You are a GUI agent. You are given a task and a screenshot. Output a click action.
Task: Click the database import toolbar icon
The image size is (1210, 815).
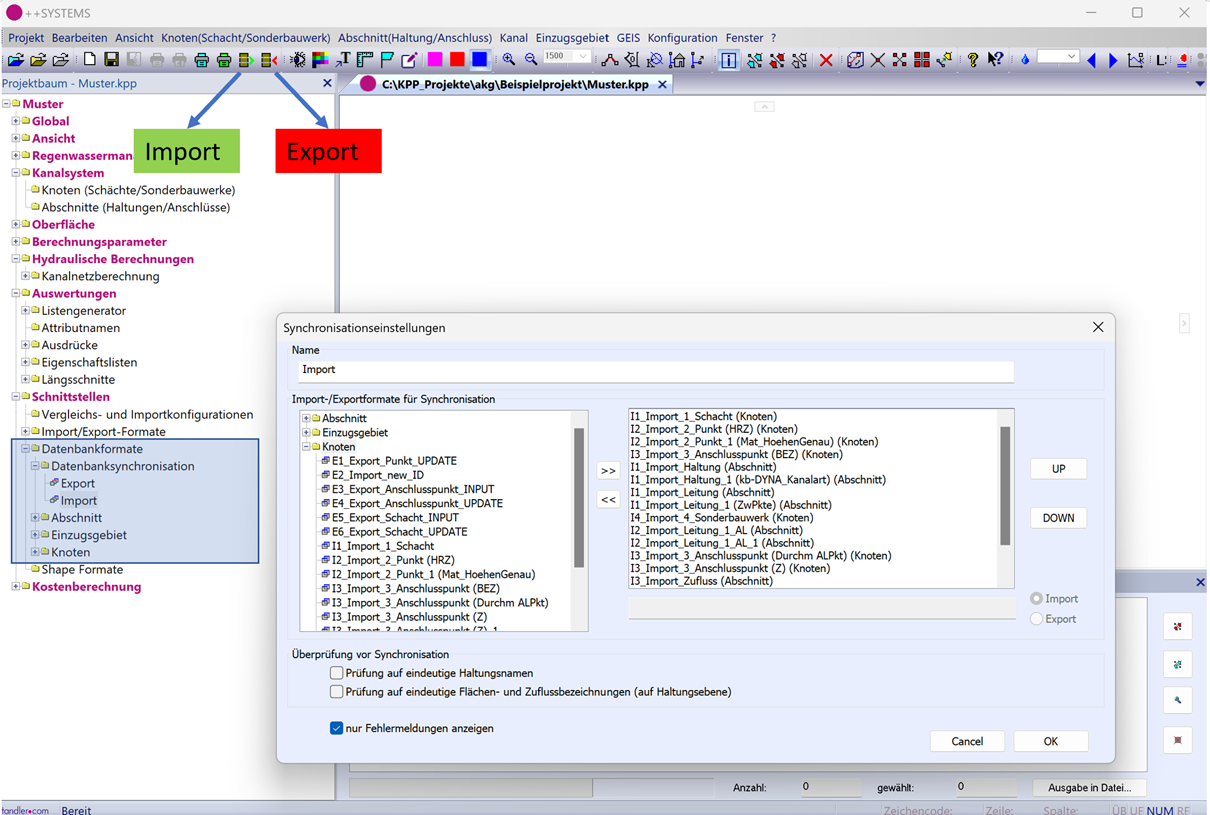(x=246, y=61)
